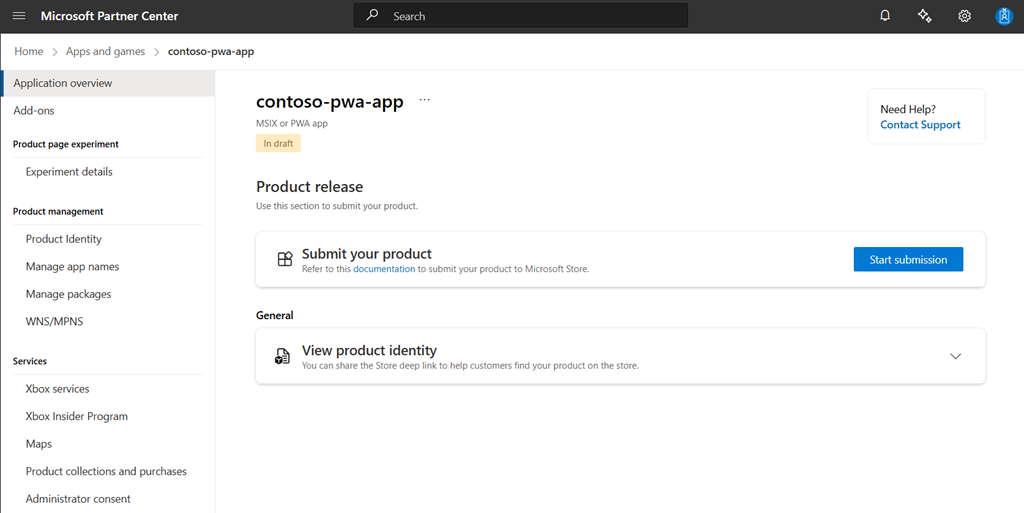Open the documentation link
The image size is (1024, 513).
[384, 269]
